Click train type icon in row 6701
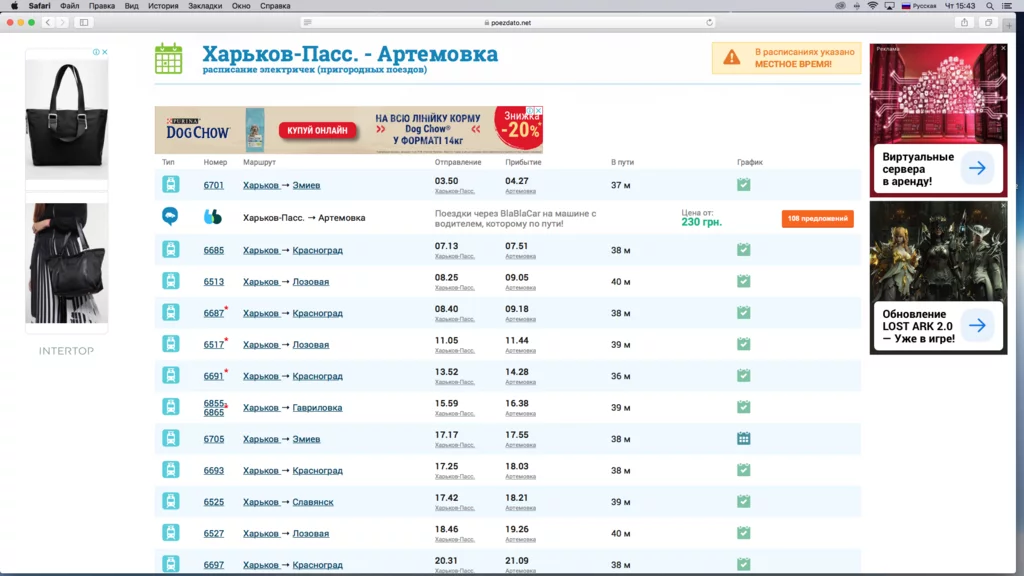Image resolution: width=1024 pixels, height=576 pixels. coord(170,184)
